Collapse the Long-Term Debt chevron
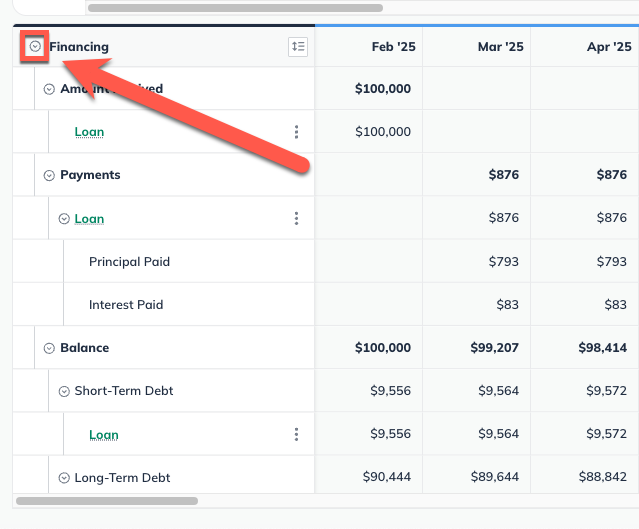Viewport: 639px width, 529px height. click(64, 478)
